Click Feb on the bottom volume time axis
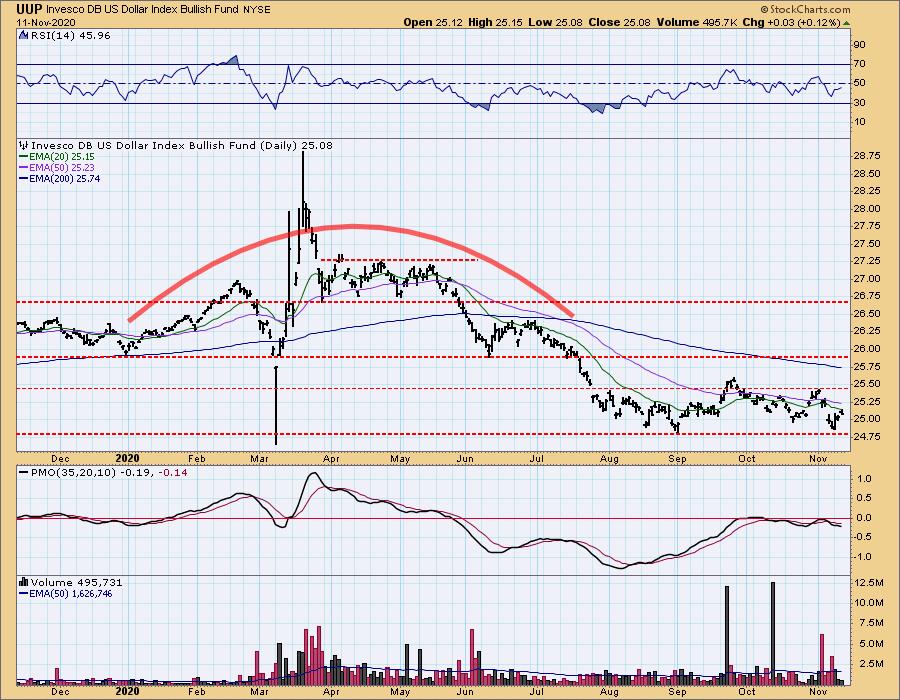The width and height of the screenshot is (900, 700). [x=196, y=691]
